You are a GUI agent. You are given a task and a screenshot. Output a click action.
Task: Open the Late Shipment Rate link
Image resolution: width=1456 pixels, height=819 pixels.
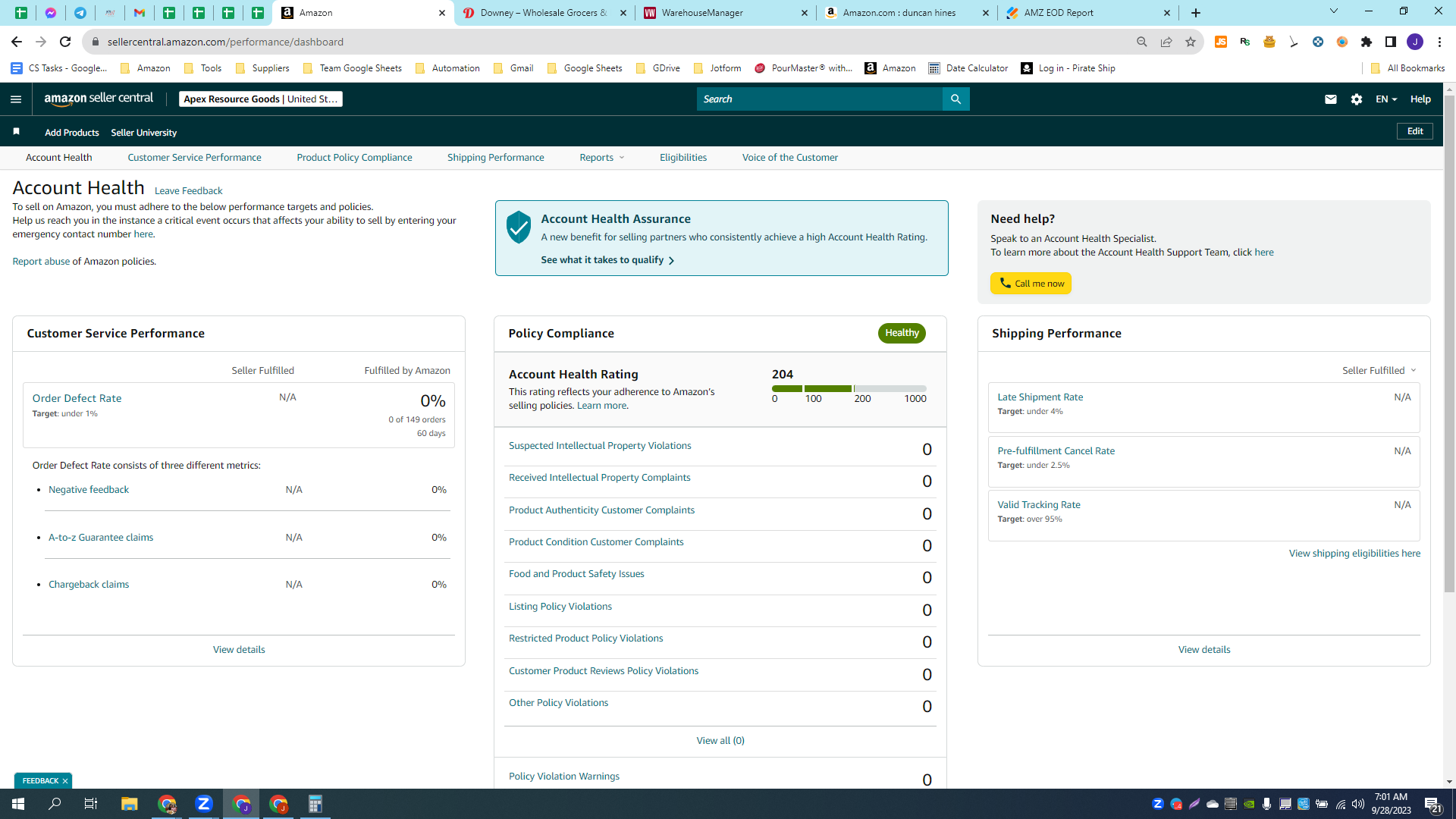[1040, 397]
